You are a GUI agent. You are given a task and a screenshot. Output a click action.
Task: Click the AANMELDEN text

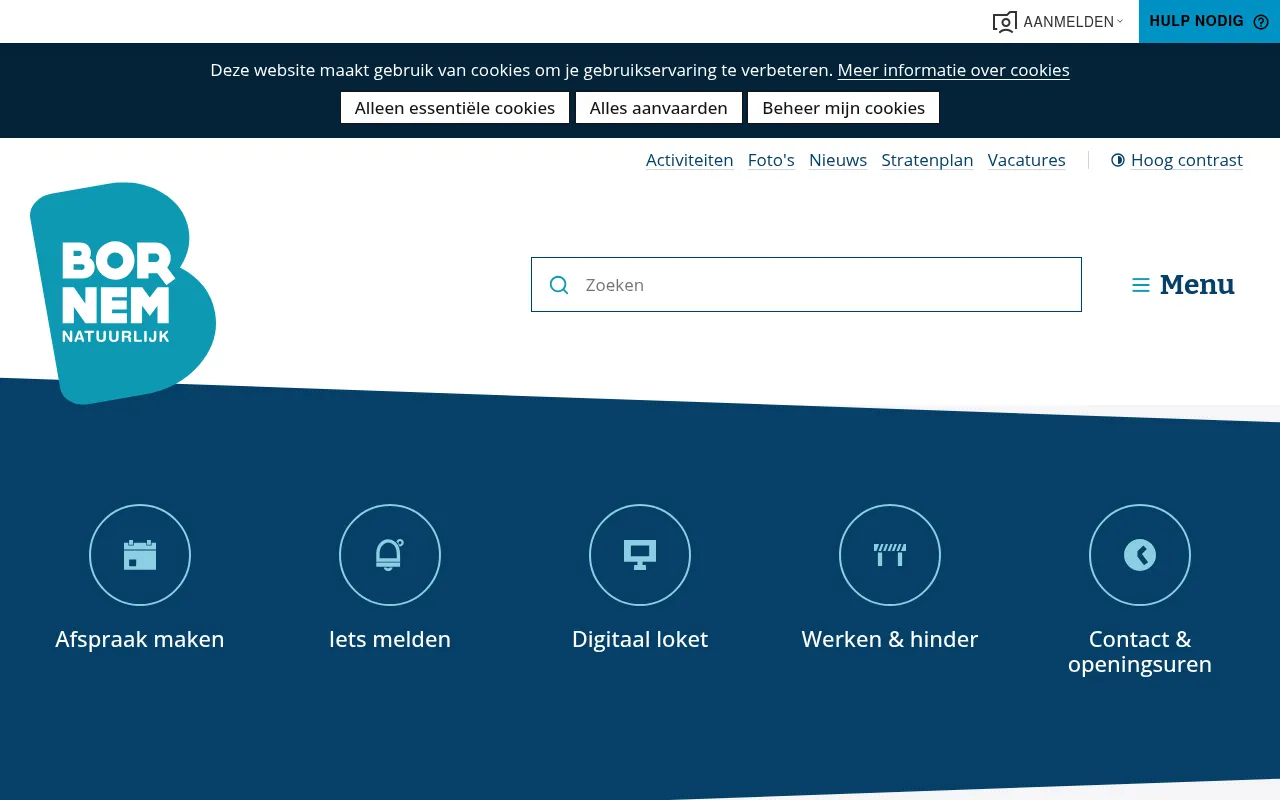(1068, 22)
